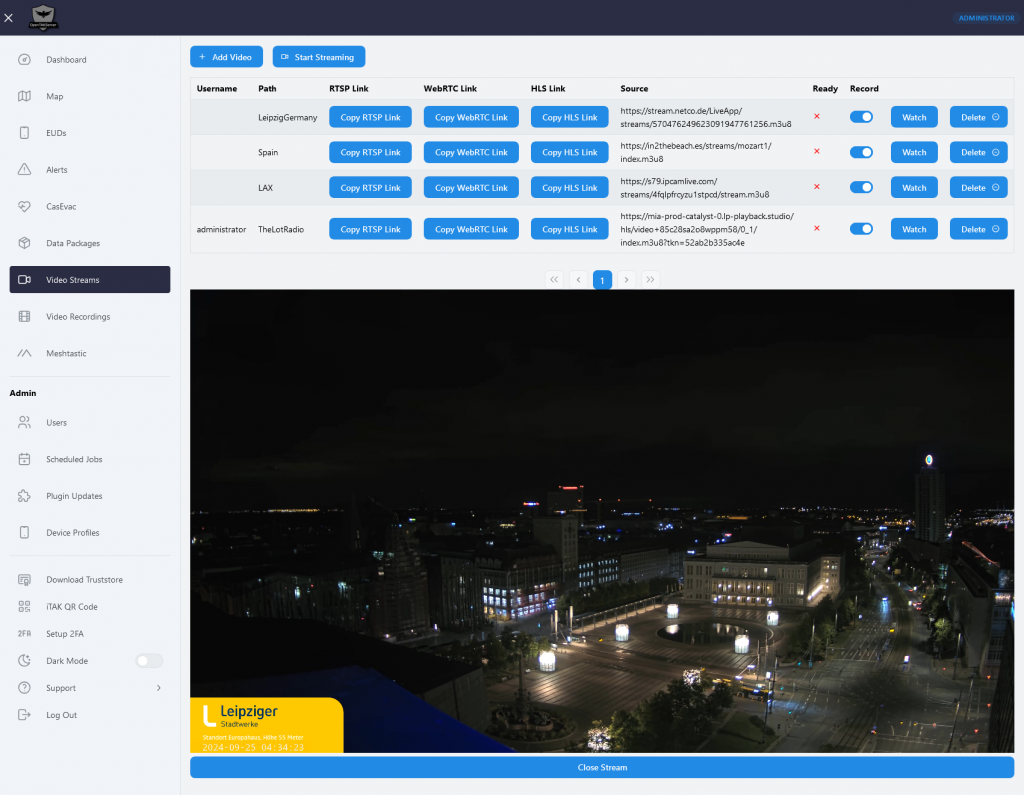
Task: Click the Setup 2FA icon
Action: coord(24,634)
